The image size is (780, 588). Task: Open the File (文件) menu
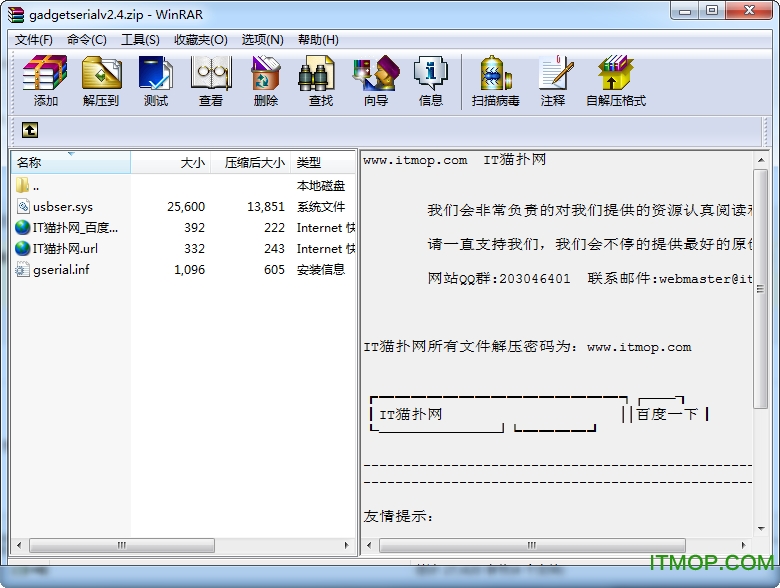pyautogui.click(x=33, y=40)
